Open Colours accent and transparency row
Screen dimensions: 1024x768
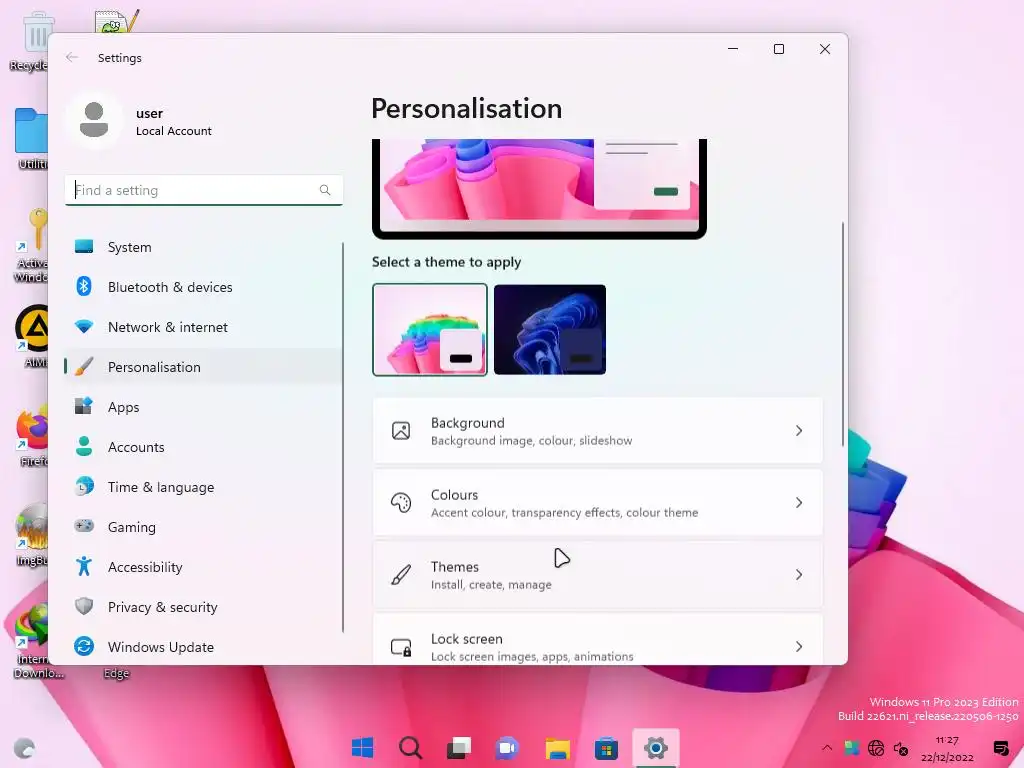pyautogui.click(x=598, y=503)
